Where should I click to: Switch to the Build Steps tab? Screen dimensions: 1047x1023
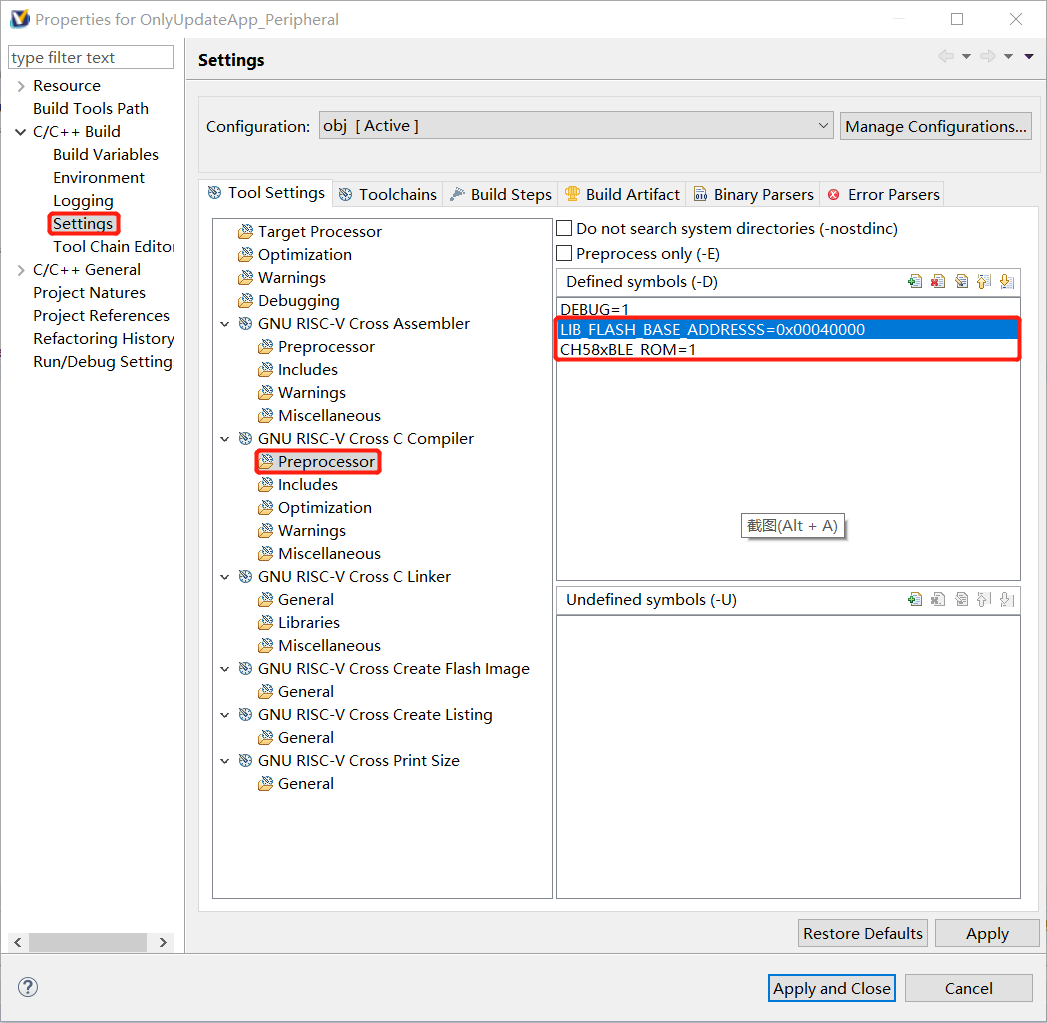[500, 194]
